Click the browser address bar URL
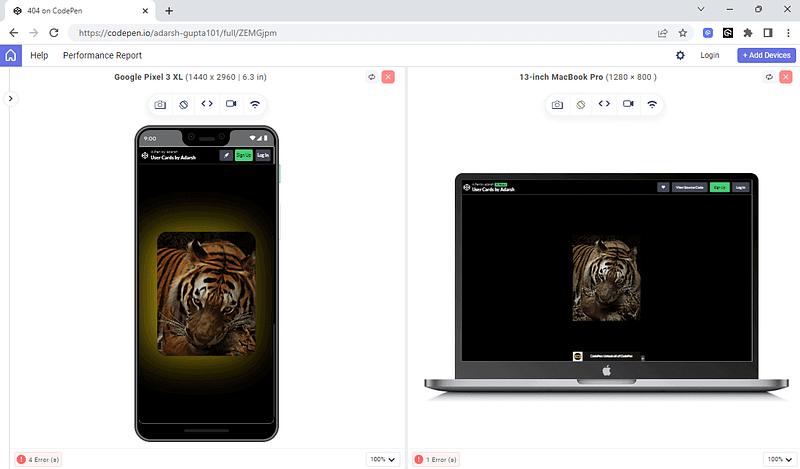This screenshot has width=800, height=469. point(178,33)
